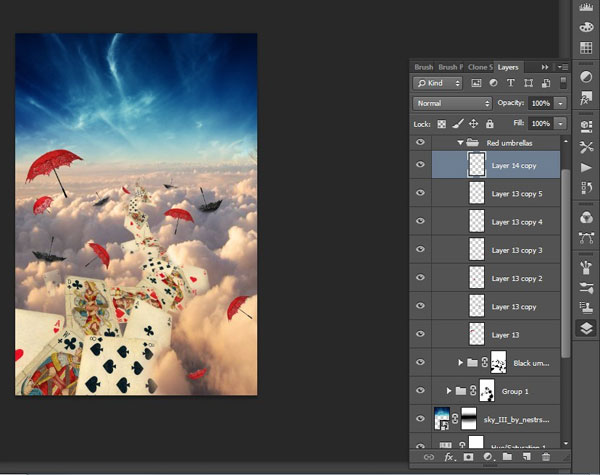Select the Layers tab
600x475 pixels.
508,67
